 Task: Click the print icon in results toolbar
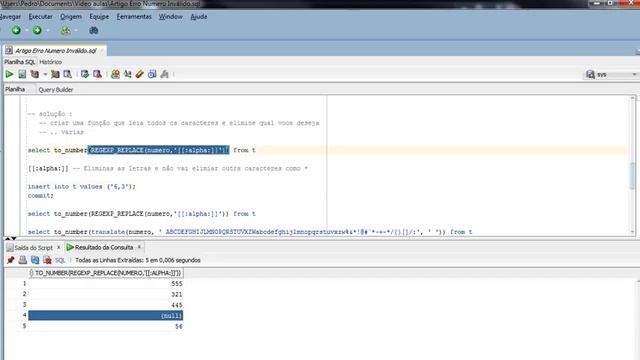23,260
